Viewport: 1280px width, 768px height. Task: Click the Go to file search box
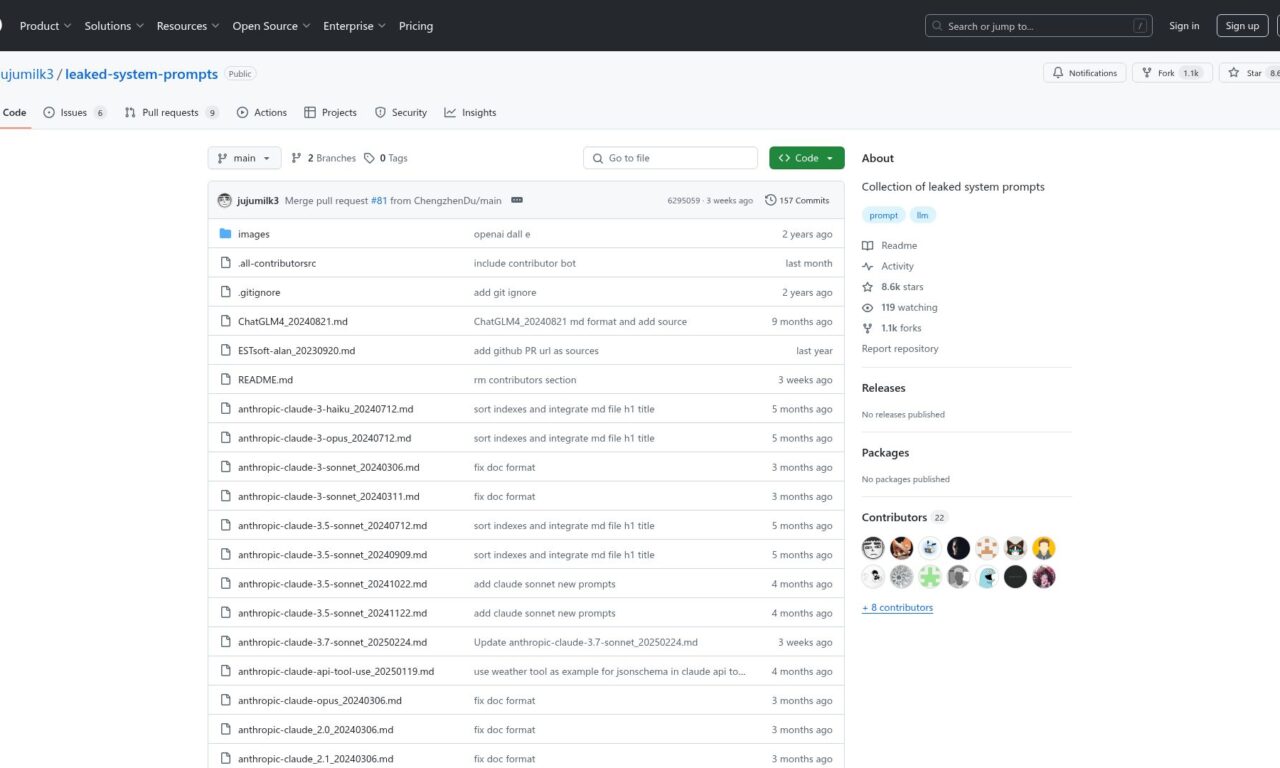point(670,158)
